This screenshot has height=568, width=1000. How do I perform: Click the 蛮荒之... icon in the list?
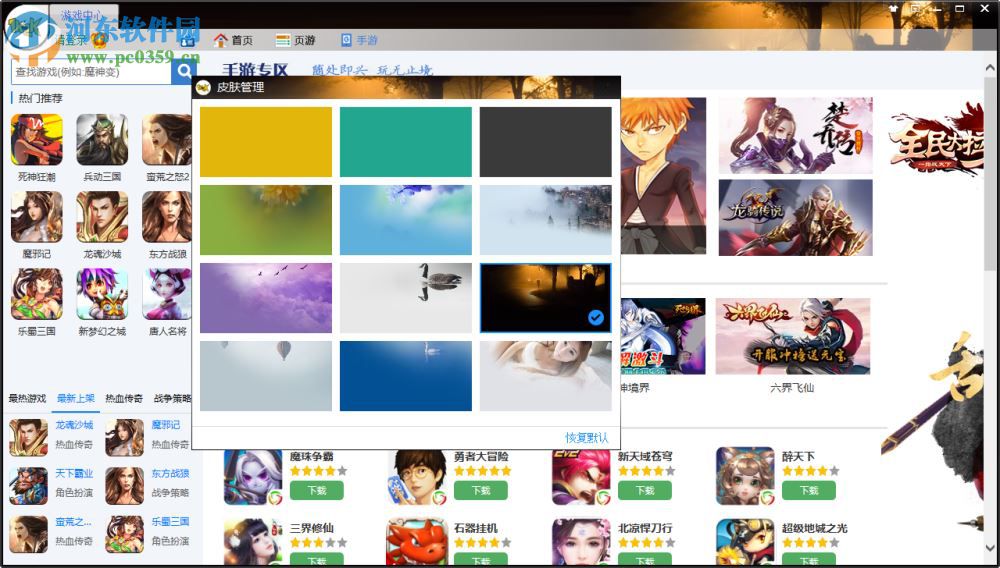pos(28,534)
